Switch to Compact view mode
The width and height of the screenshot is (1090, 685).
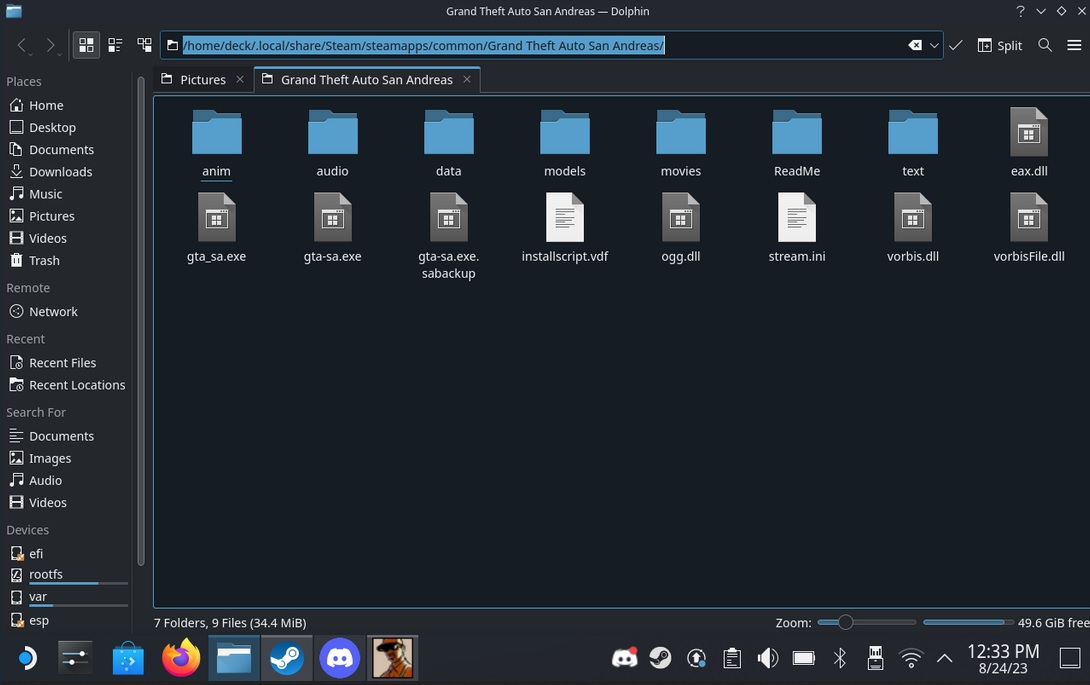click(x=115, y=45)
